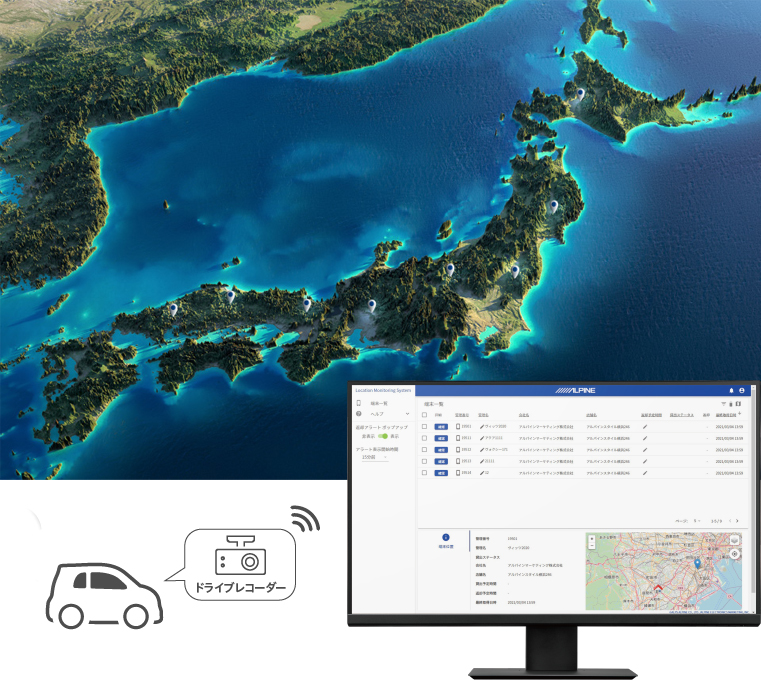Click the blue status button in third row
Viewport: 761px width, 680px height.
click(x=441, y=450)
